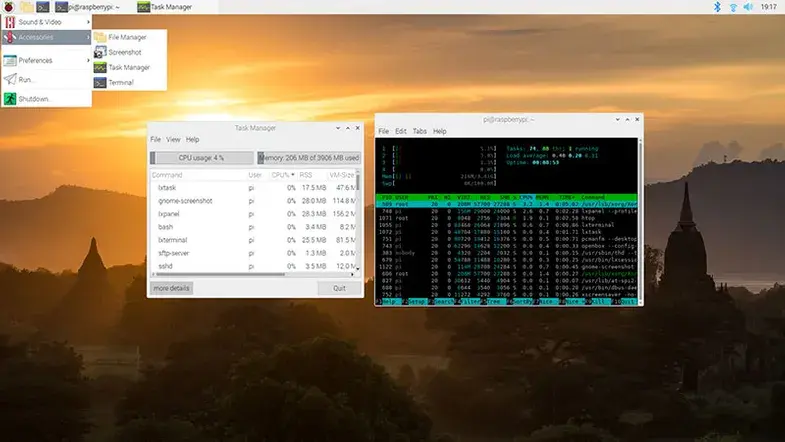Switch to the Task Manager taskbar entry
This screenshot has width=785, height=442.
165,7
